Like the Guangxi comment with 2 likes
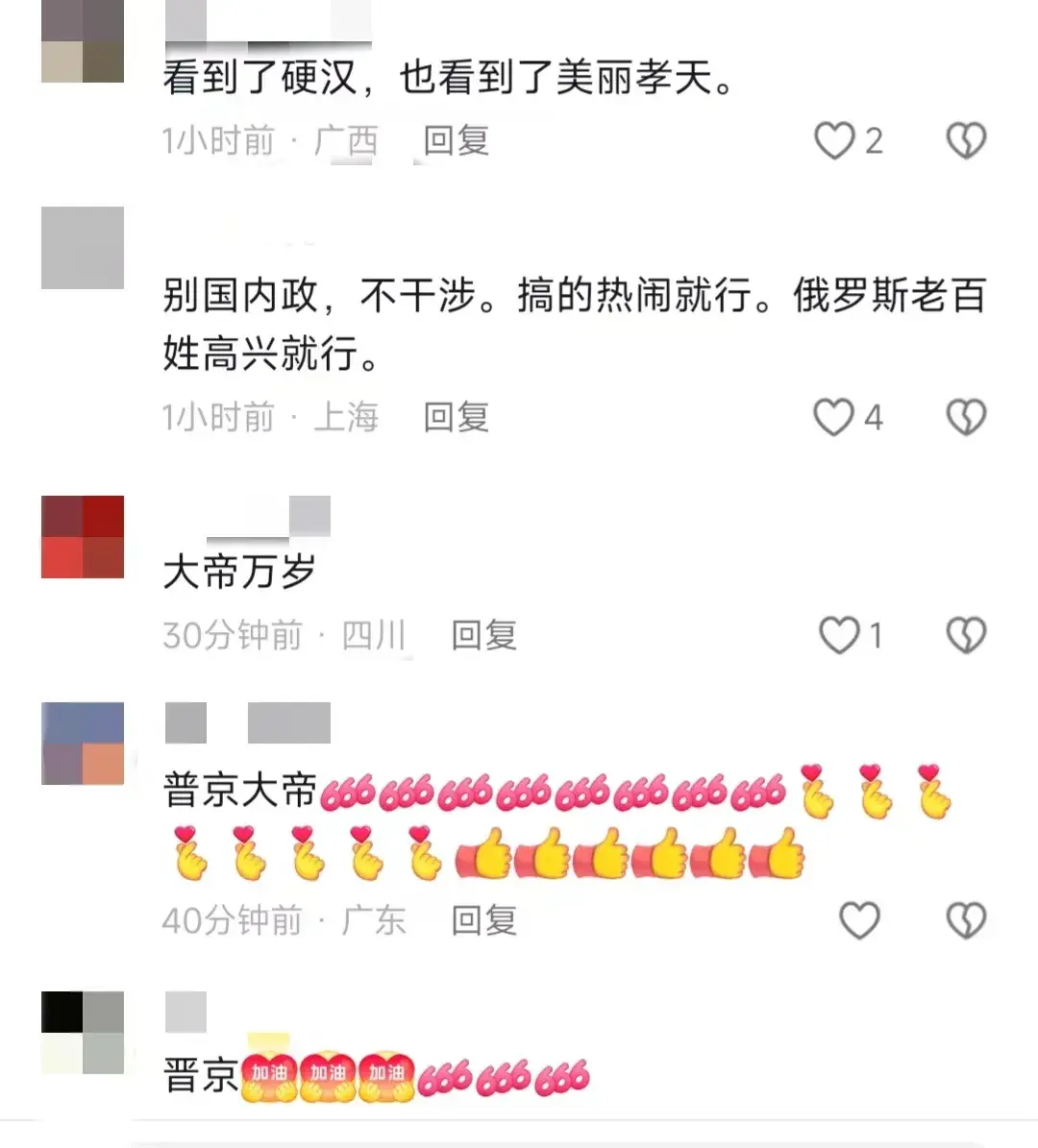 (x=835, y=140)
